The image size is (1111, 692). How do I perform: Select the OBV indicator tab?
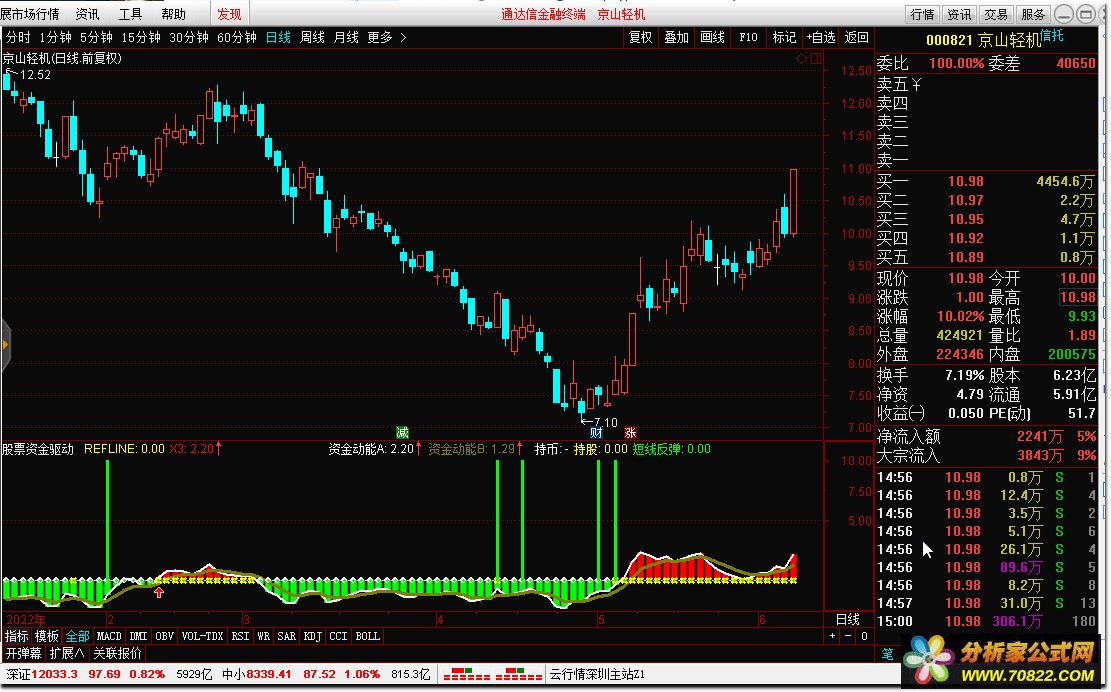164,636
